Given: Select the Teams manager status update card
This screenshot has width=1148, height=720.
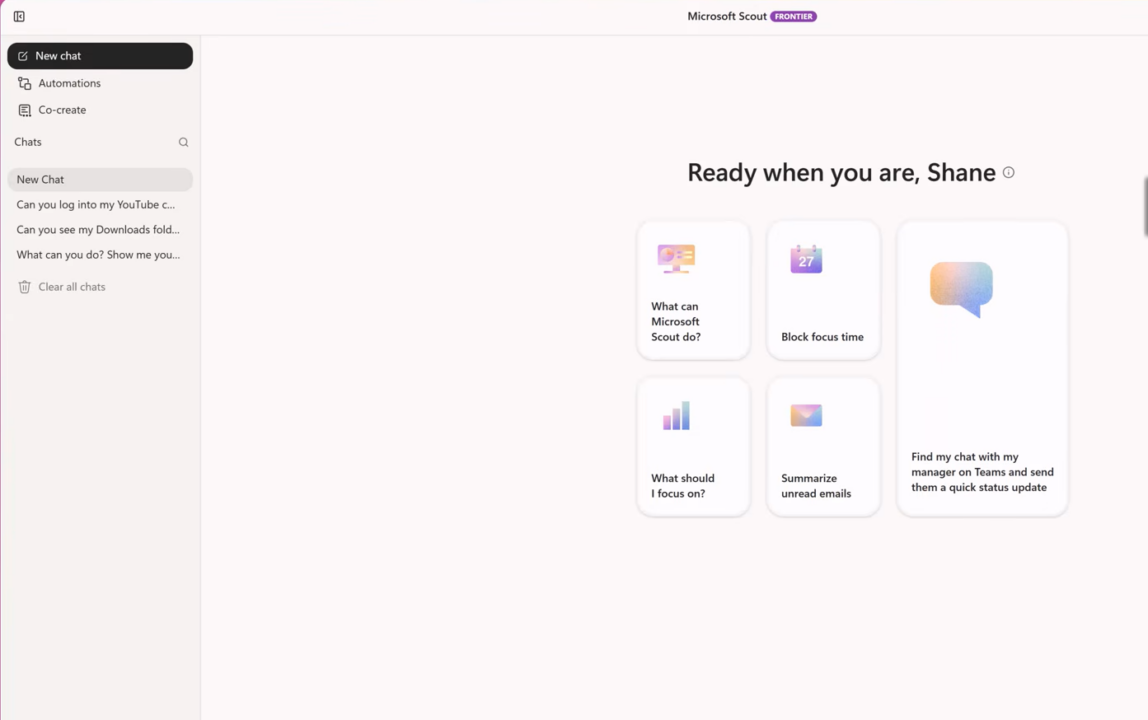Looking at the screenshot, I should coord(982,368).
